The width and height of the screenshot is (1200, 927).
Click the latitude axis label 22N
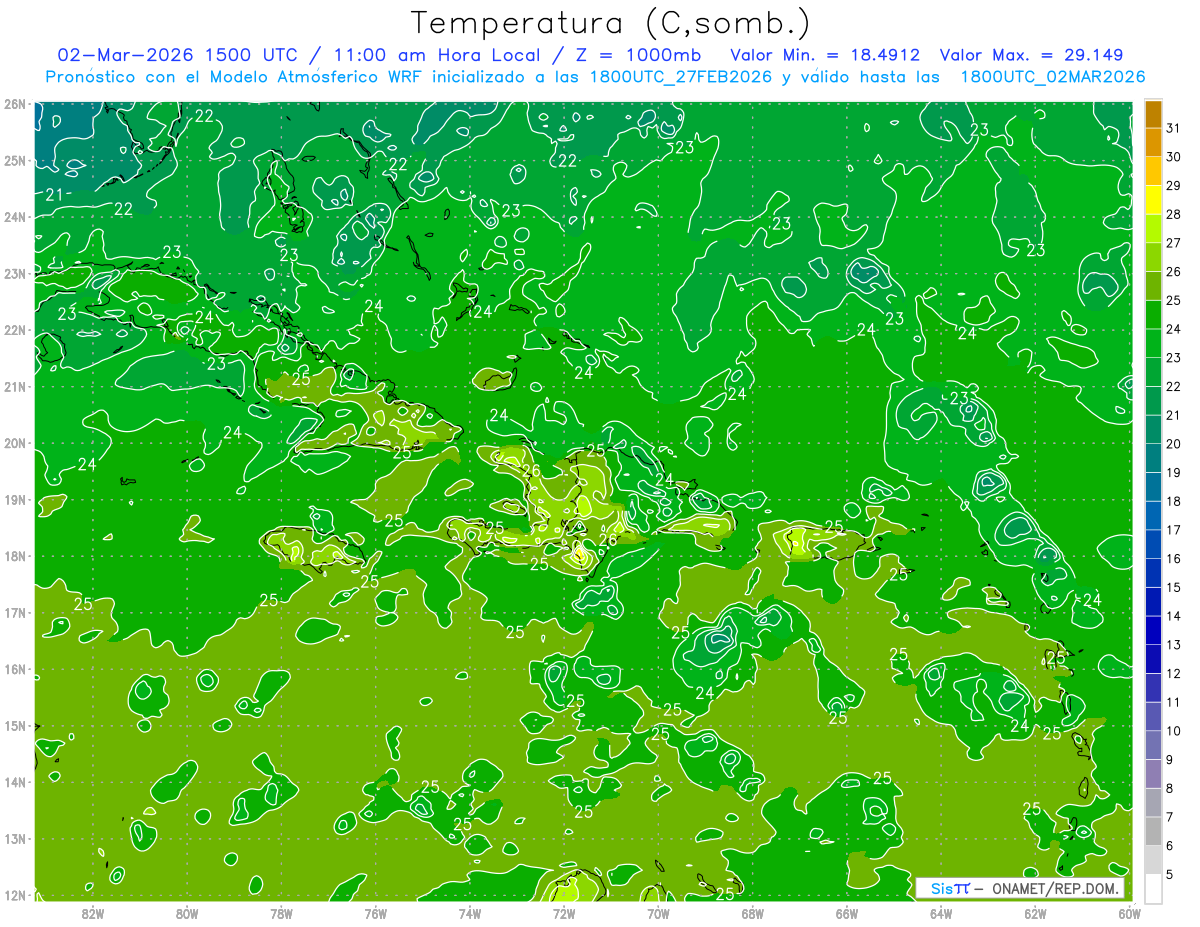pos(15,330)
